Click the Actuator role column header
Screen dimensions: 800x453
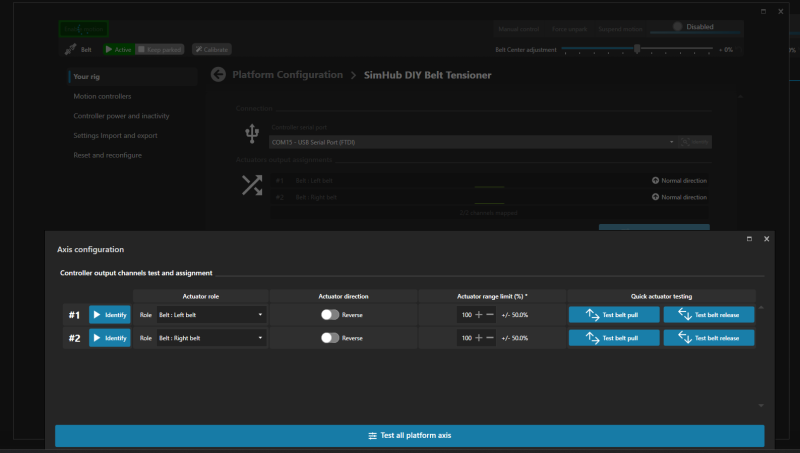click(x=201, y=296)
